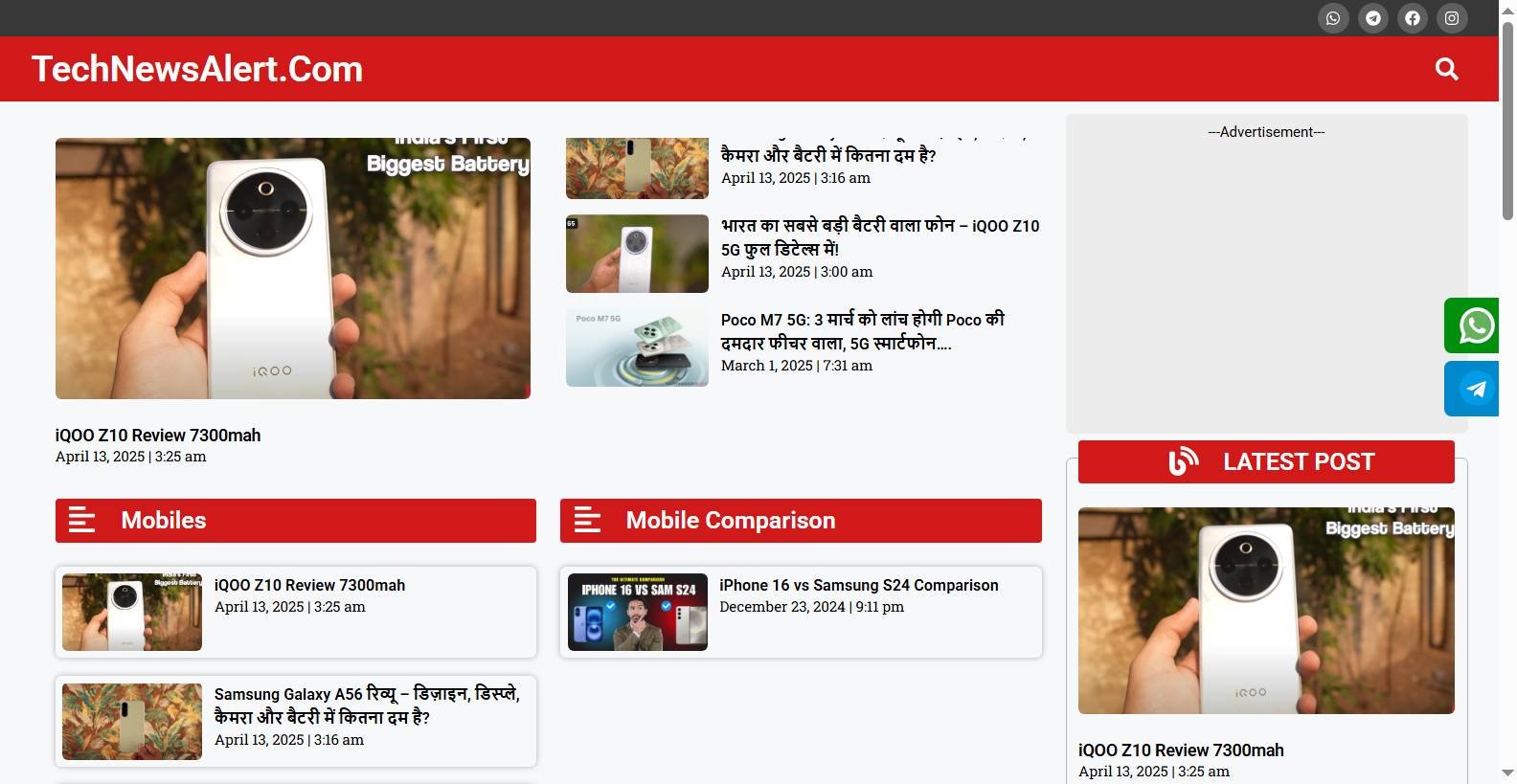
Task: Open WhatsApp icon in top bar
Action: click(x=1332, y=18)
